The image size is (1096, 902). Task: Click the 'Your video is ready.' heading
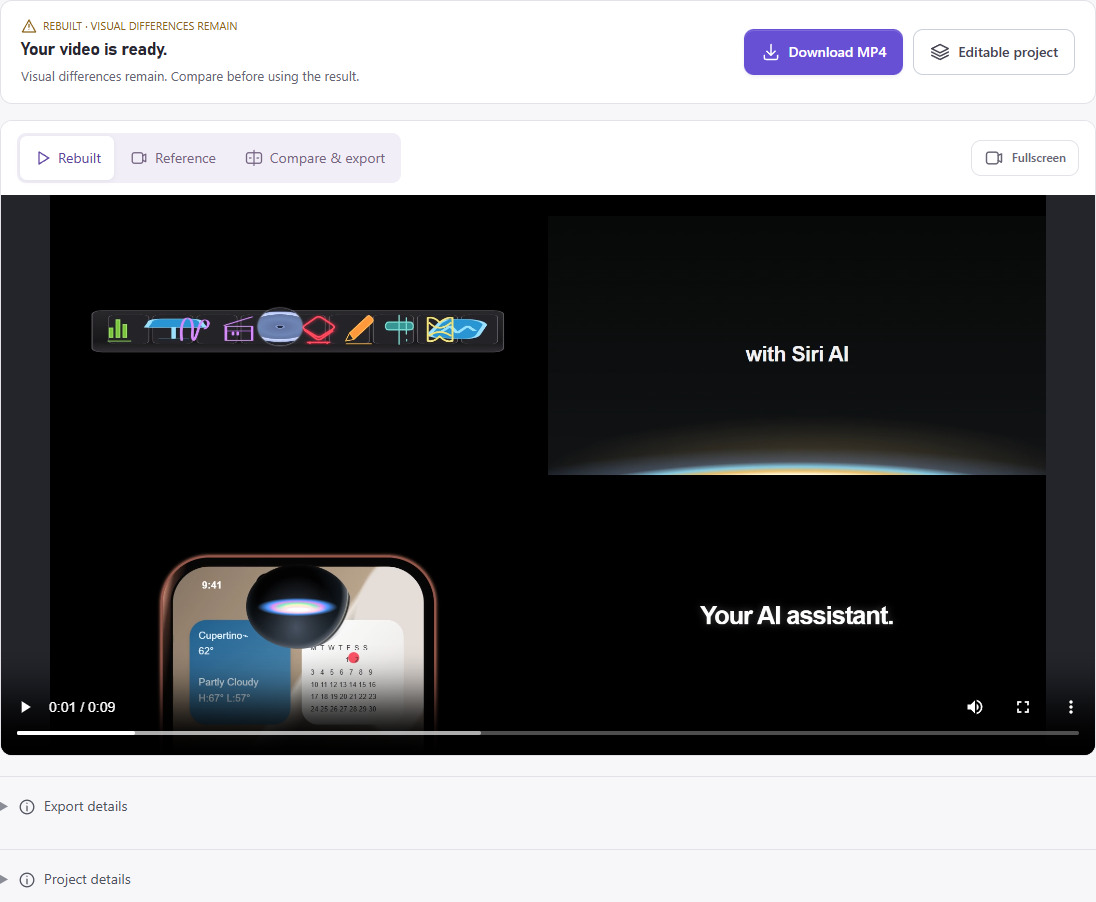pos(94,49)
